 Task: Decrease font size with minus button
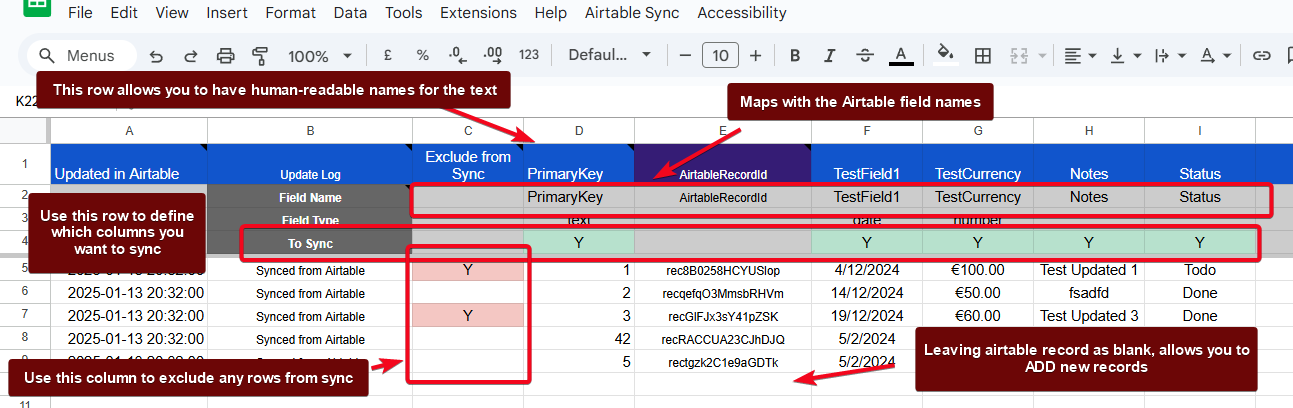[x=684, y=56]
